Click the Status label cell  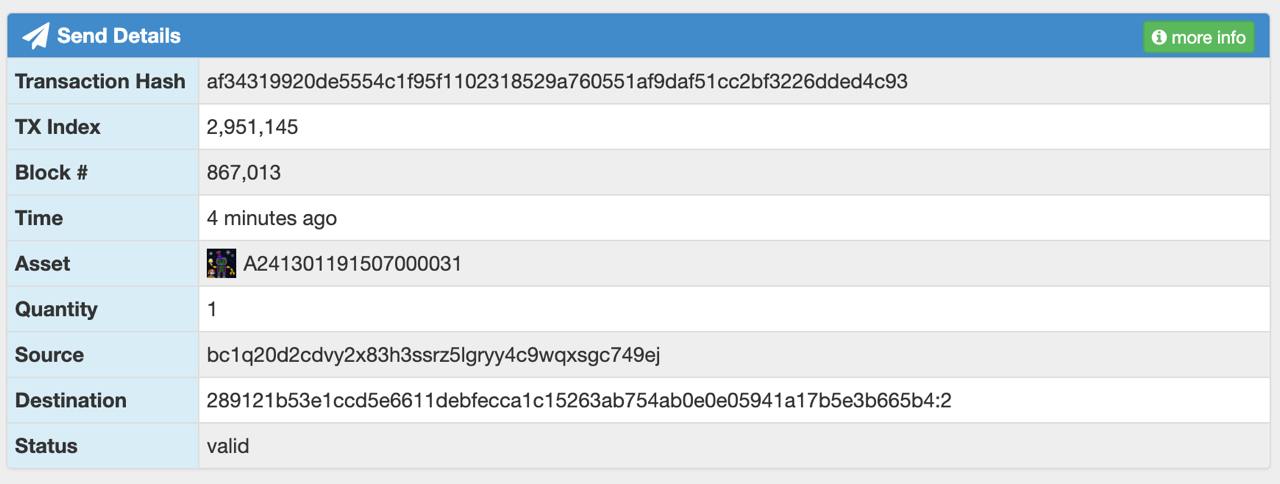(103, 446)
